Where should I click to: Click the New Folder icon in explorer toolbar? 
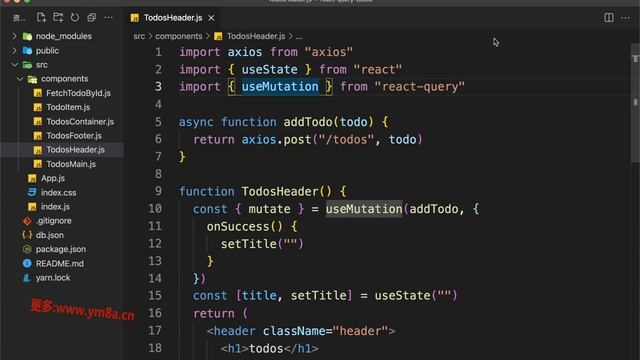click(x=58, y=18)
